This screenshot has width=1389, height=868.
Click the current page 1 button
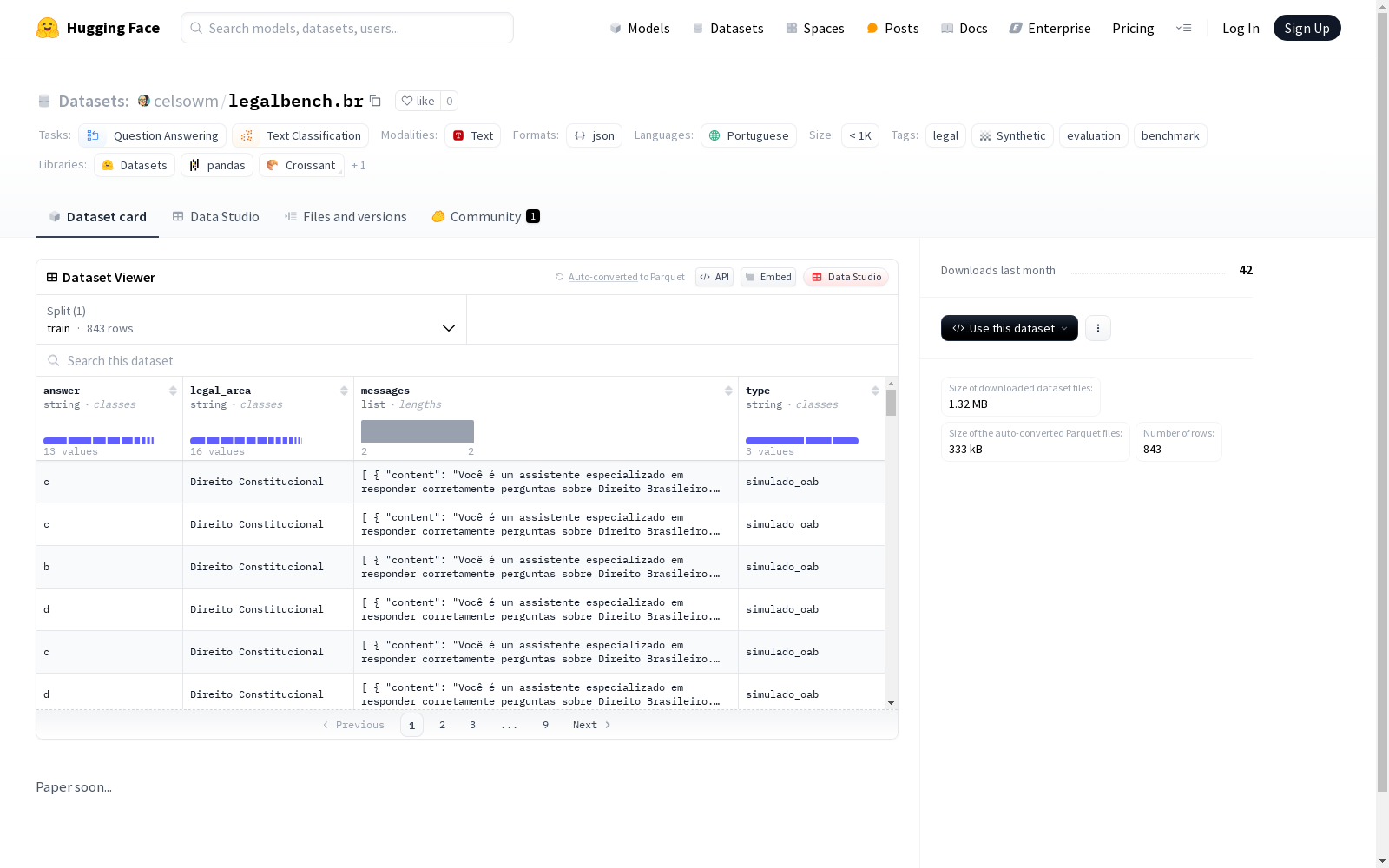412,725
